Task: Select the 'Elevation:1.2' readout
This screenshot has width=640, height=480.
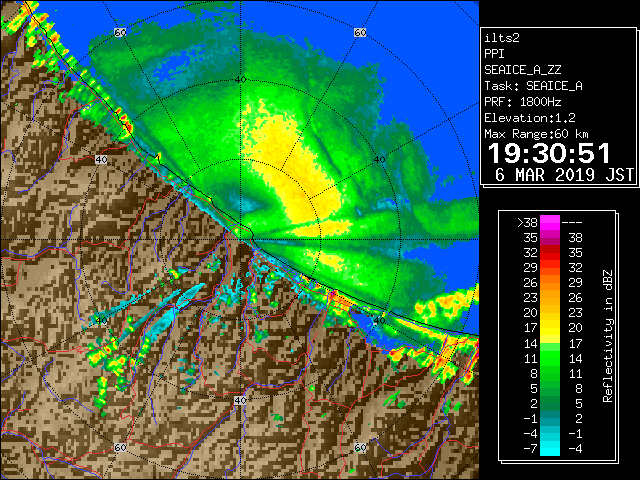Action: 530,118
